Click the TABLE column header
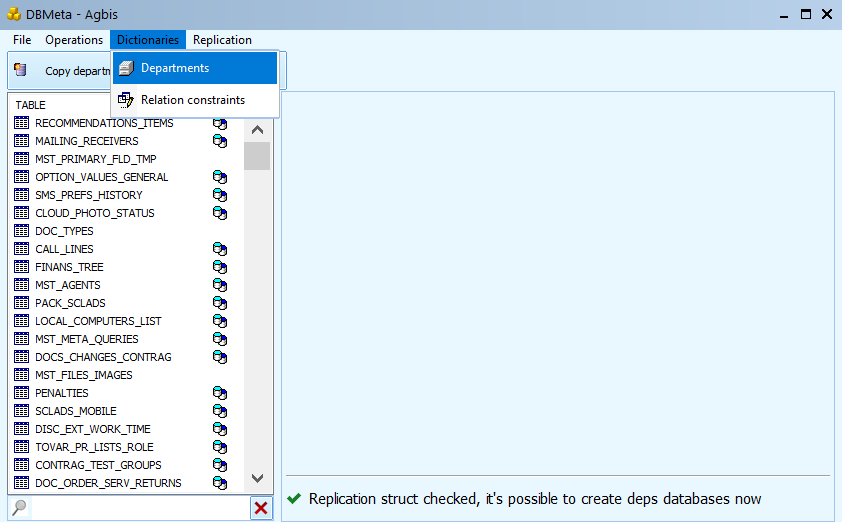Image resolution: width=842 pixels, height=522 pixels. coord(31,105)
